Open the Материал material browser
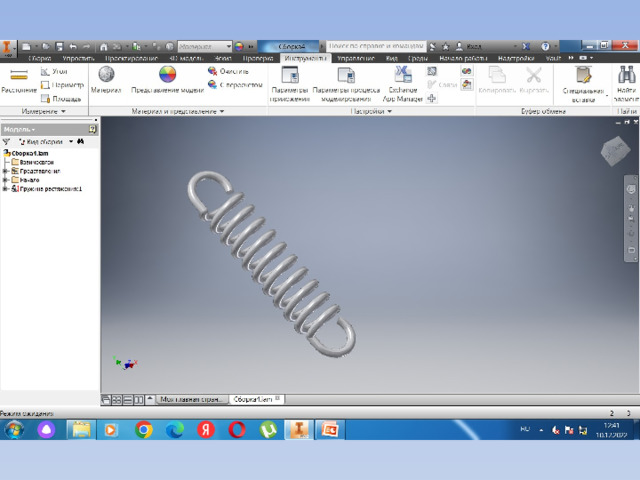This screenshot has width=640, height=480. [106, 80]
